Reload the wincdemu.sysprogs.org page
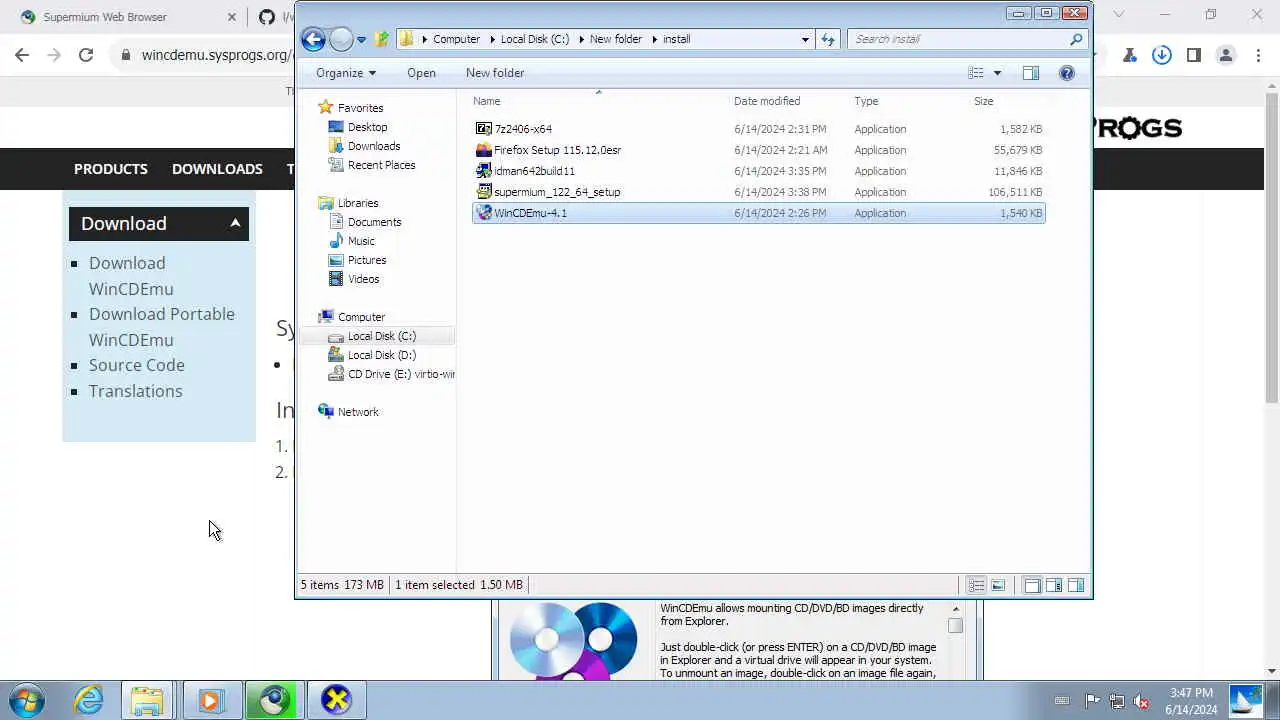 tap(86, 55)
